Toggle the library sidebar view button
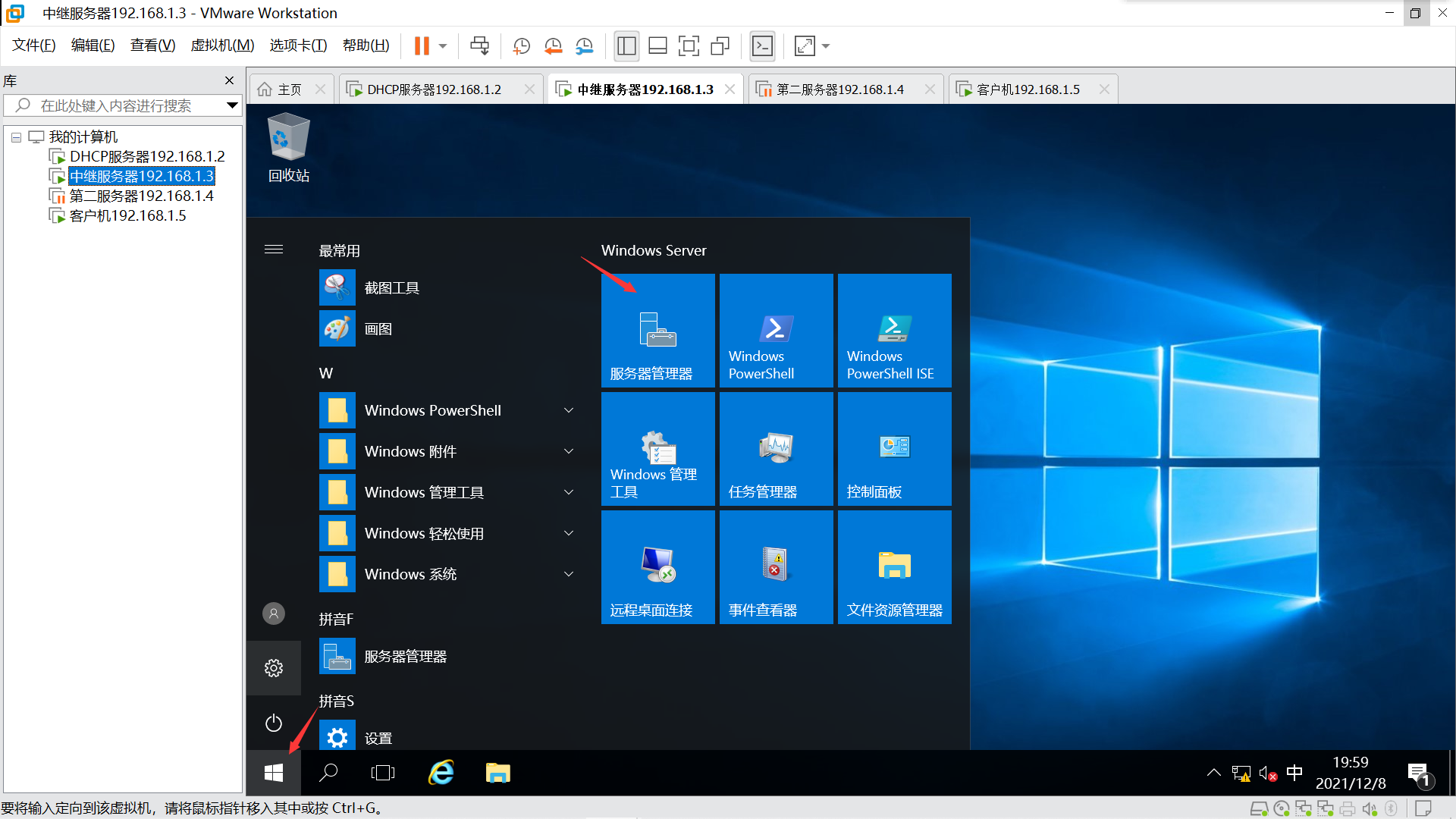Image resolution: width=1456 pixels, height=819 pixels. pos(626,46)
